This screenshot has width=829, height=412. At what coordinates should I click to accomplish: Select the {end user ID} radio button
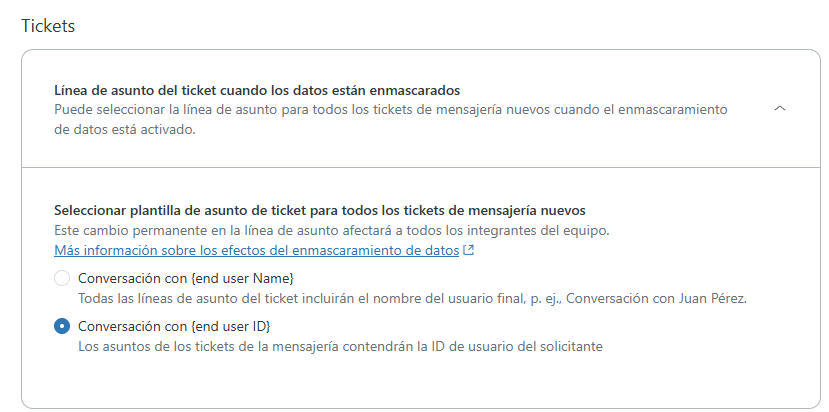[x=62, y=327]
